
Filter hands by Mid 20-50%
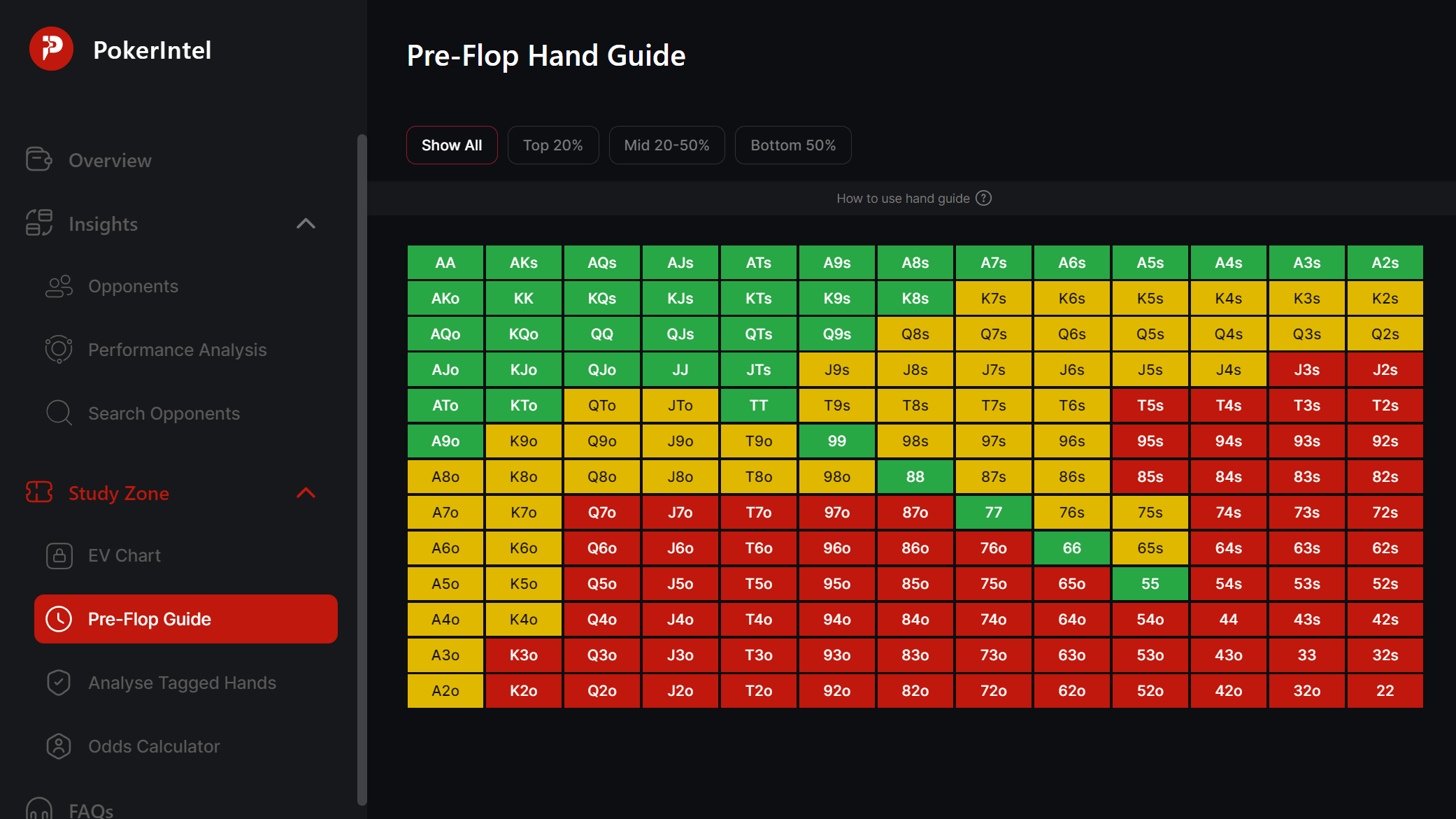[666, 145]
